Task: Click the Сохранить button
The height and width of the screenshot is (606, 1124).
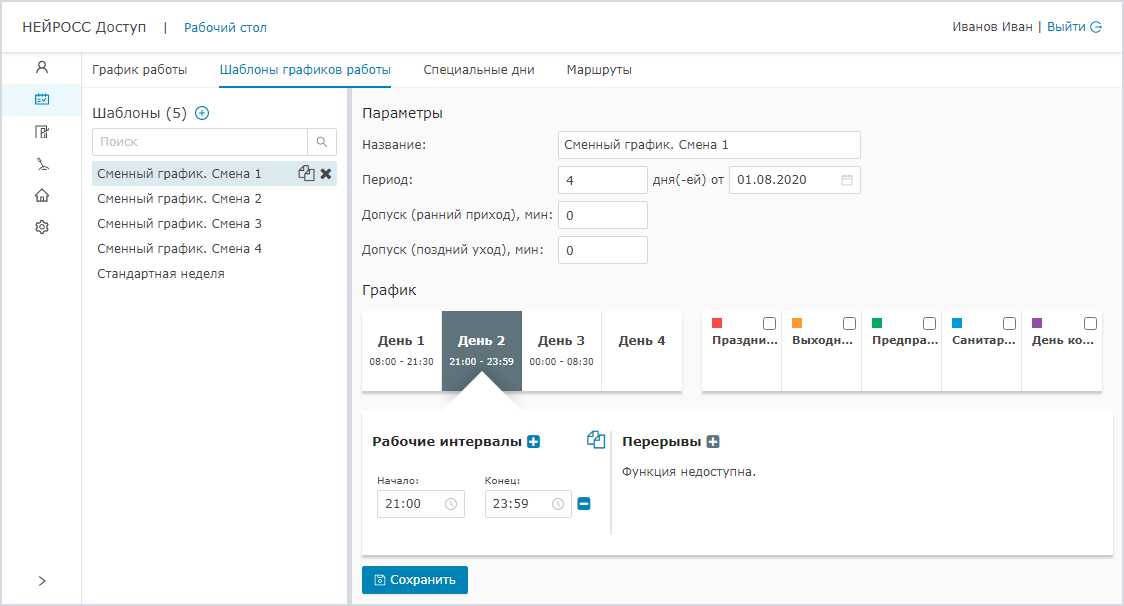Action: [414, 580]
